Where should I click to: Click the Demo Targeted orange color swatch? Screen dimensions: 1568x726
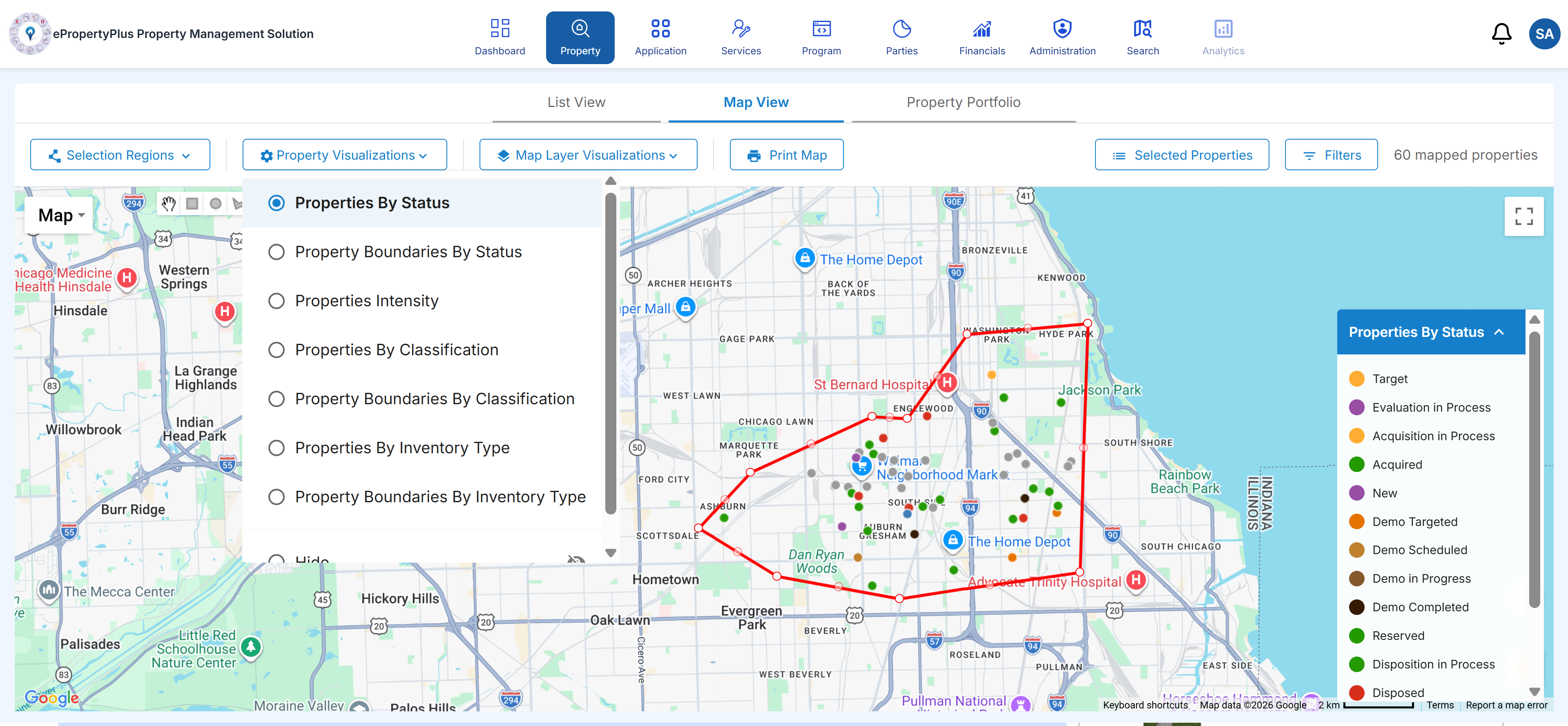(x=1356, y=521)
